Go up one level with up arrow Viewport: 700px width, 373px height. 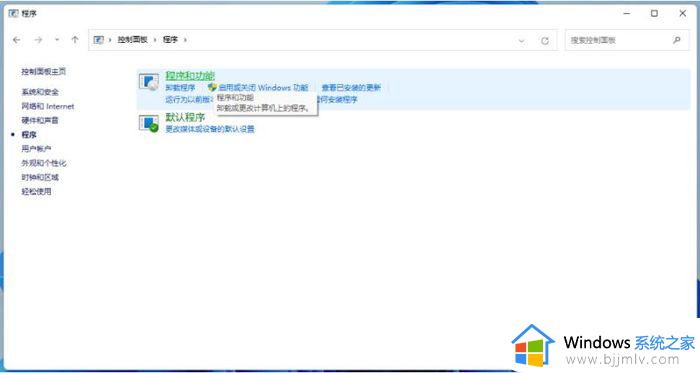point(75,40)
